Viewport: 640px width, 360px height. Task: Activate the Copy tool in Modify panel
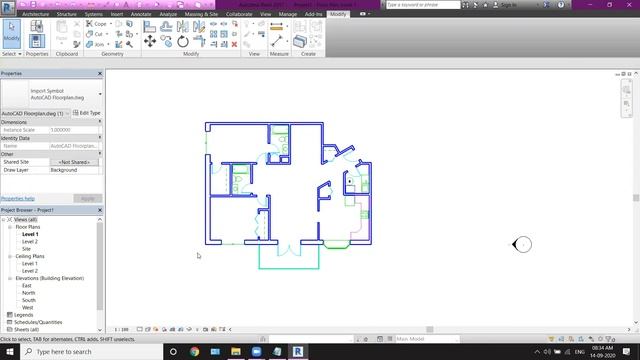(166, 41)
